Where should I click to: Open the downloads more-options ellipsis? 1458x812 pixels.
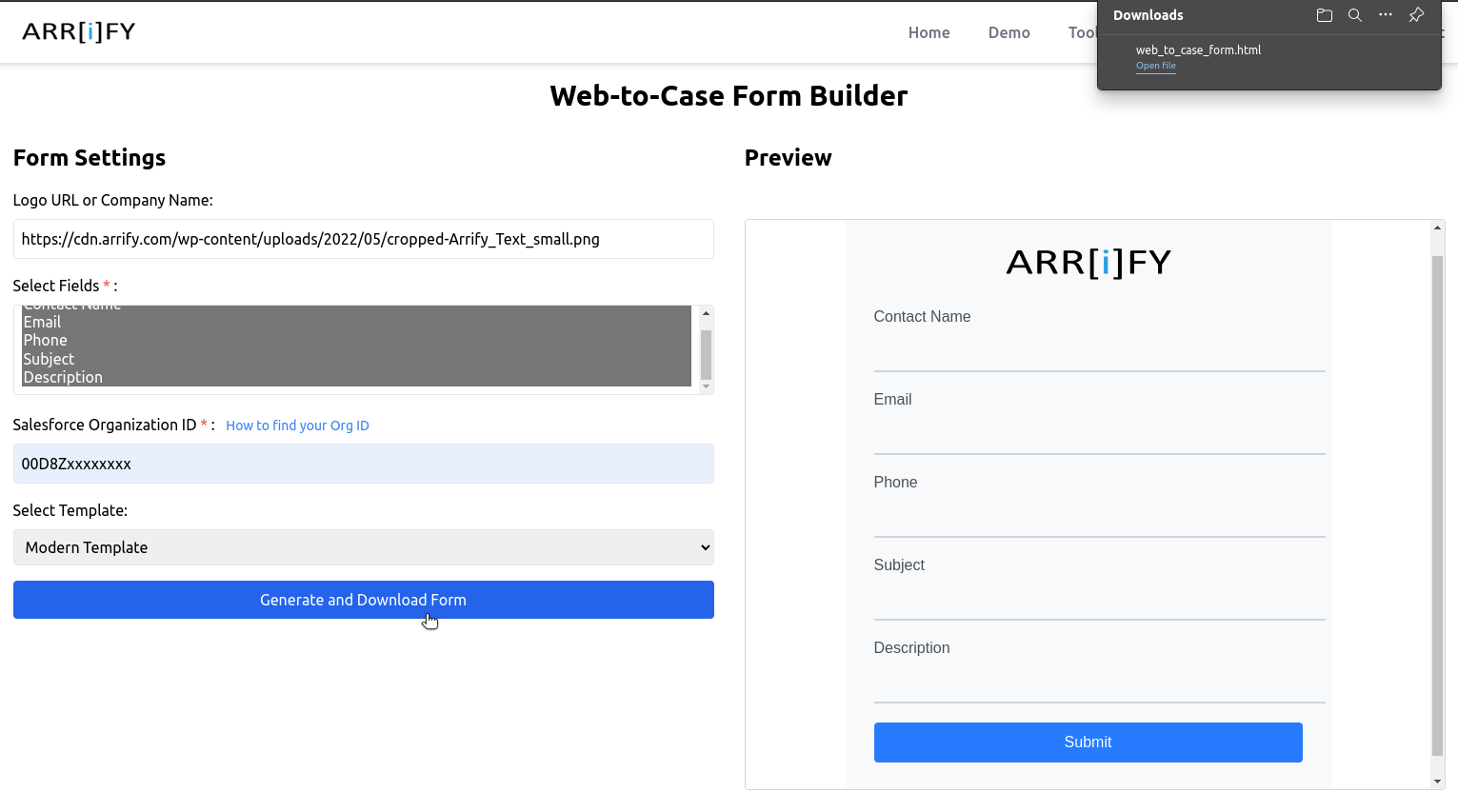[x=1385, y=15]
